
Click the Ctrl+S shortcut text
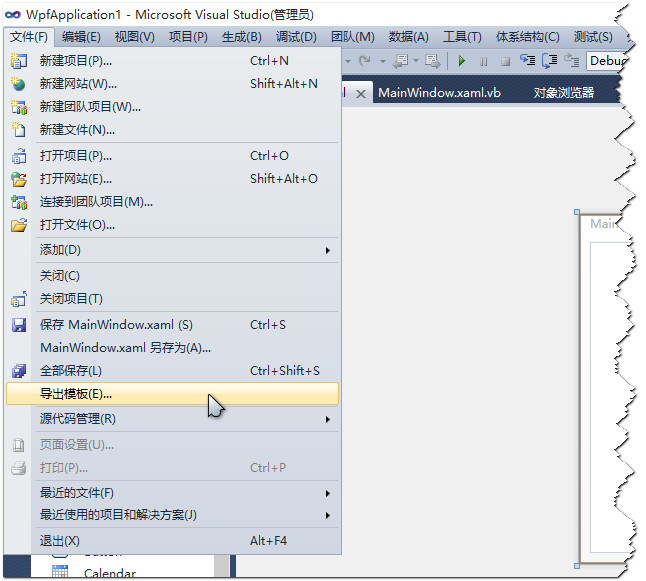[x=268, y=325]
